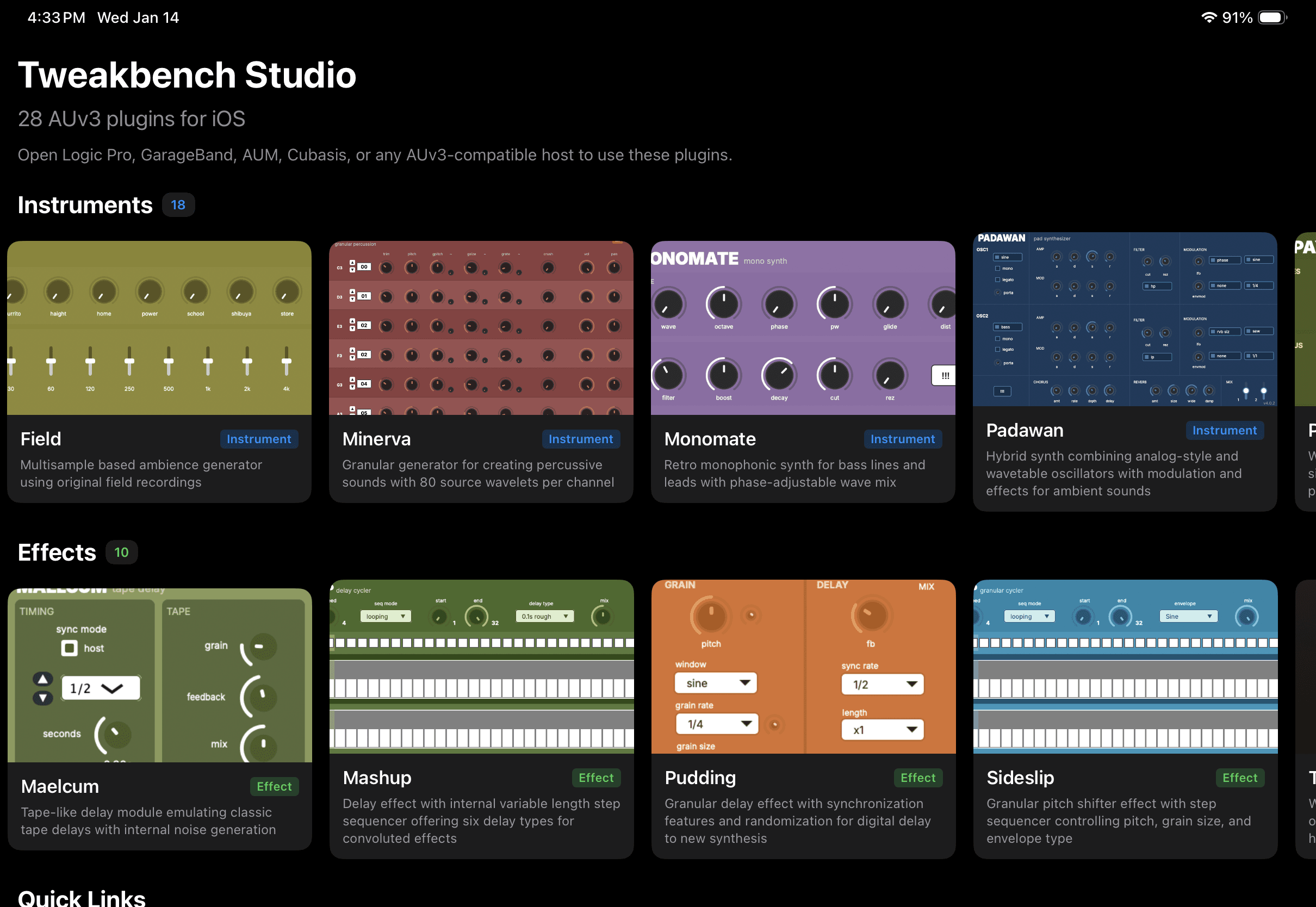This screenshot has height=907, width=1316.
Task: Open the delay type '0.1s rough' dropdown in Mashup
Action: [544, 617]
